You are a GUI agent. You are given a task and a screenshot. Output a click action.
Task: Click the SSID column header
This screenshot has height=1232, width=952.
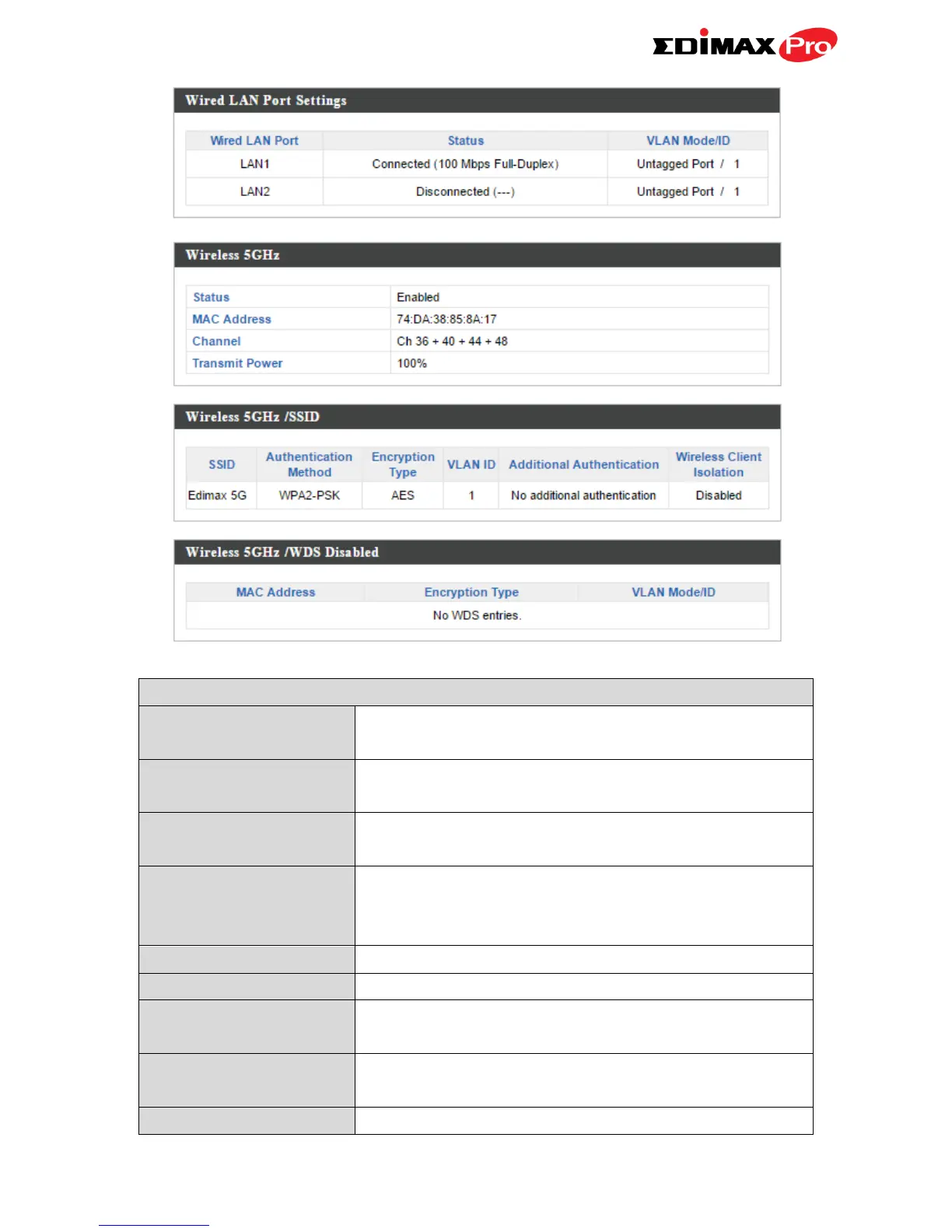pyautogui.click(x=222, y=464)
